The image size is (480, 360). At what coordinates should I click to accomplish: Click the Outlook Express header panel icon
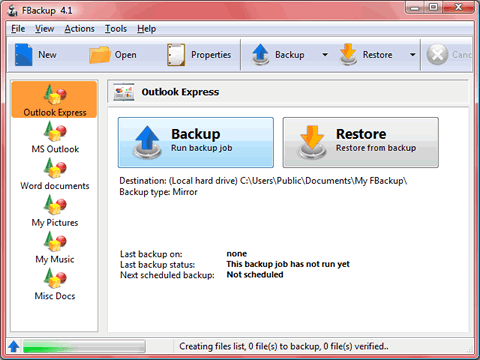tap(124, 92)
